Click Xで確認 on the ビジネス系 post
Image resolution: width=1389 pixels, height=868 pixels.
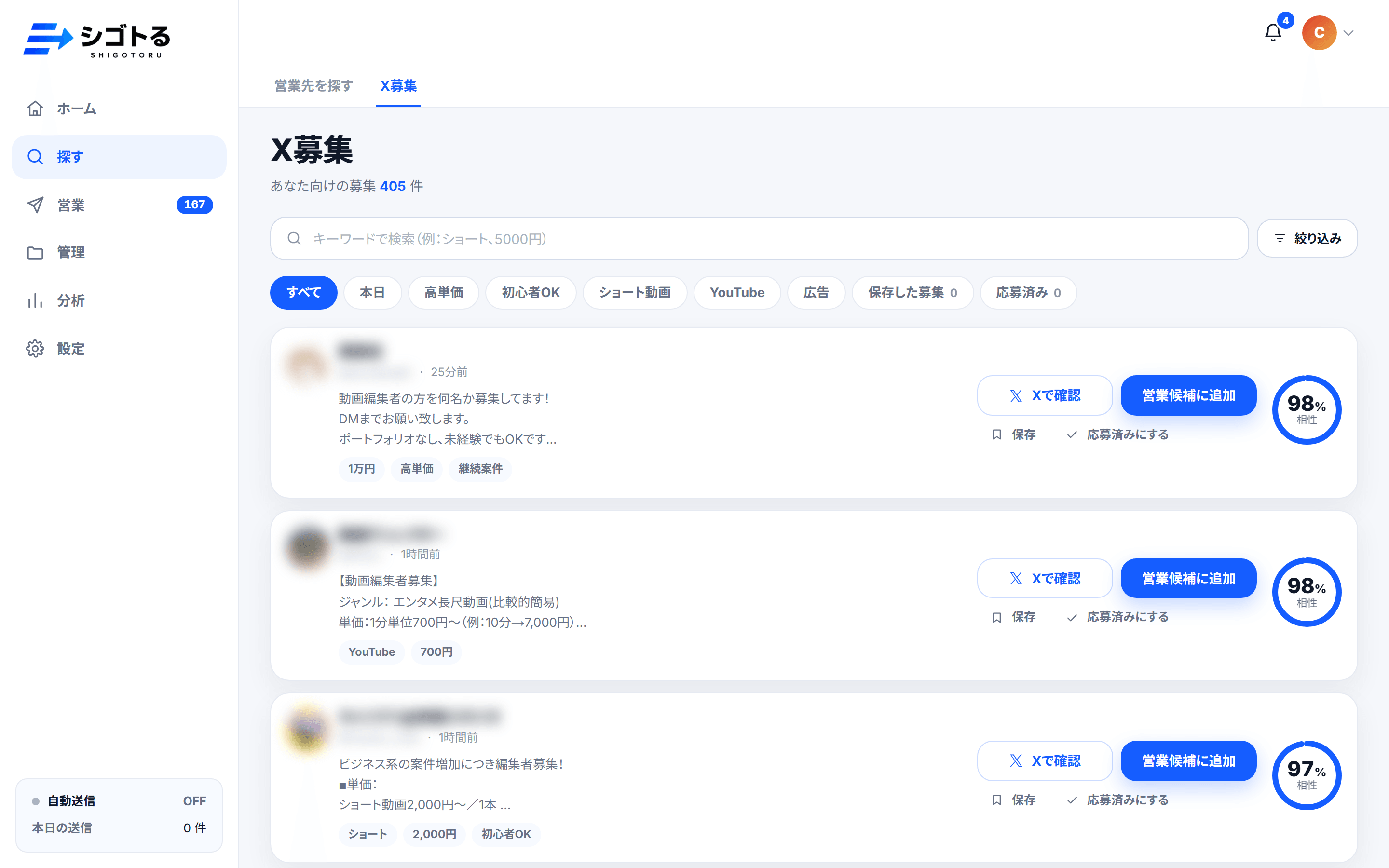pos(1045,761)
